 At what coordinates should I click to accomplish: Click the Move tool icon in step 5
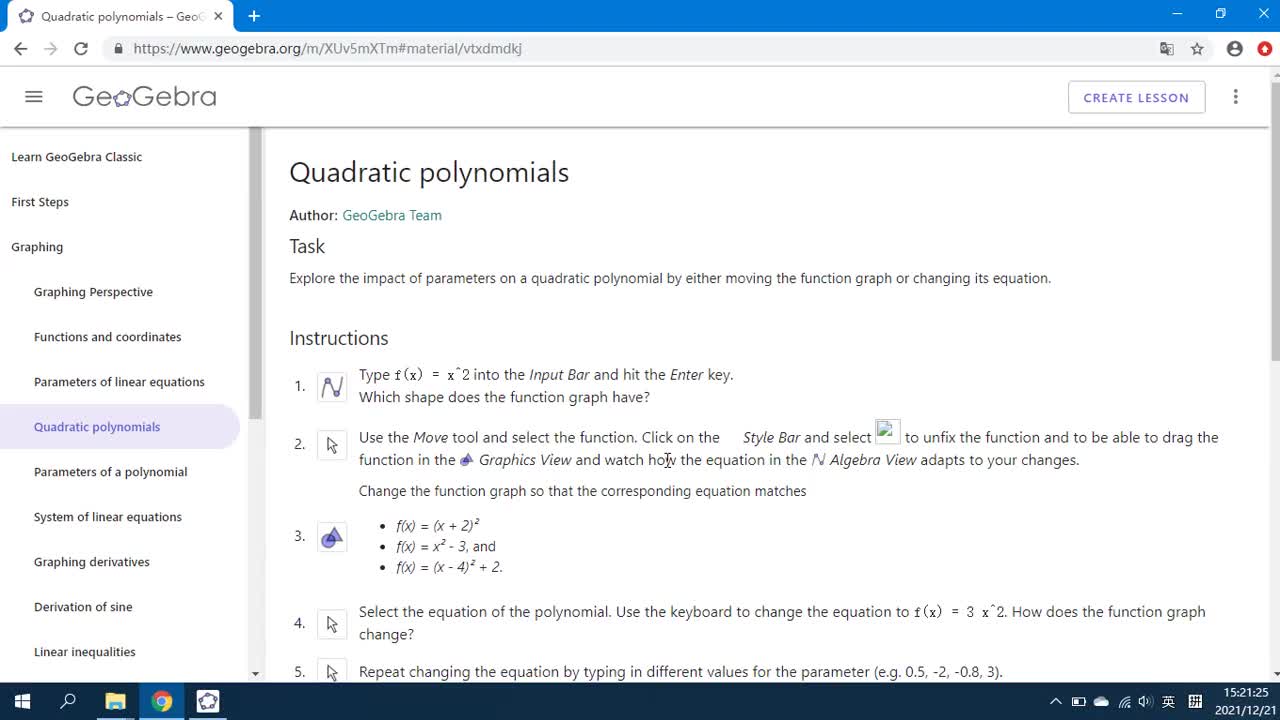pos(332,672)
